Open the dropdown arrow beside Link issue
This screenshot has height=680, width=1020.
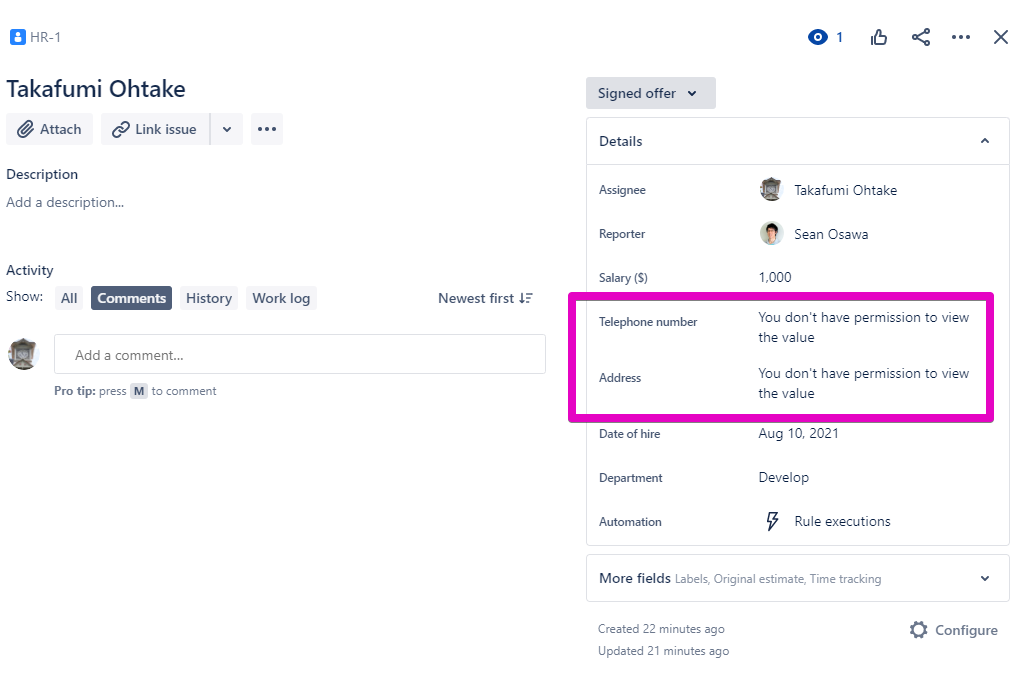[227, 129]
